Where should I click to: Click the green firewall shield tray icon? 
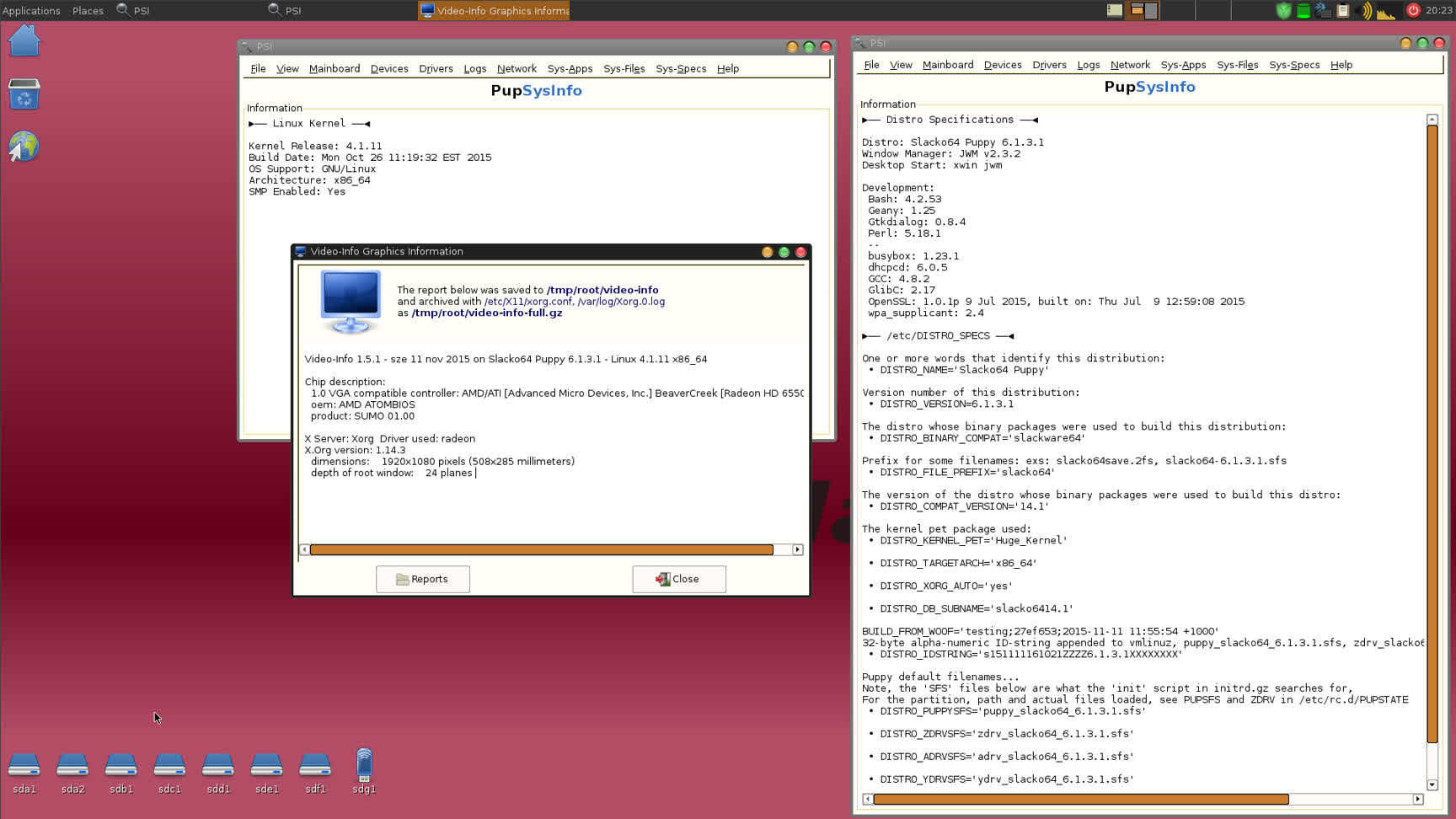[1283, 10]
